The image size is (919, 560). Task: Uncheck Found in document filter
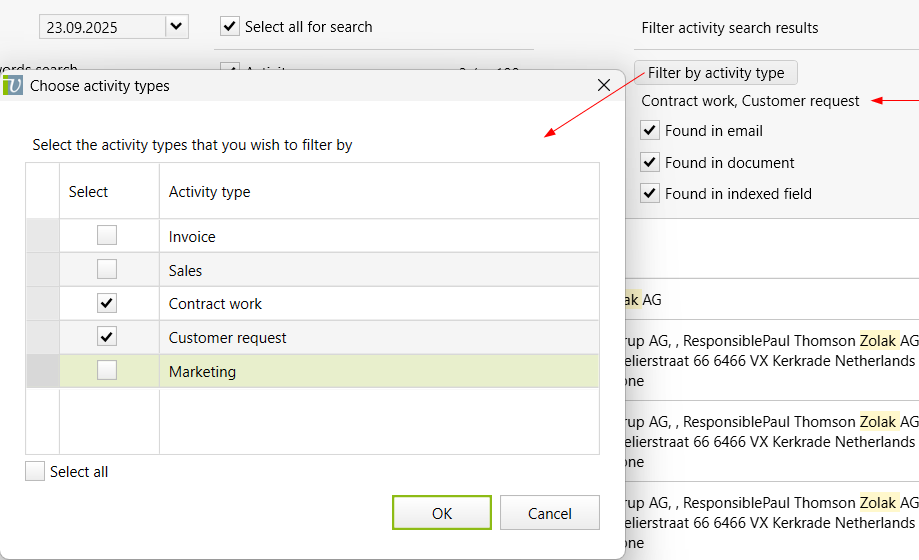(650, 162)
